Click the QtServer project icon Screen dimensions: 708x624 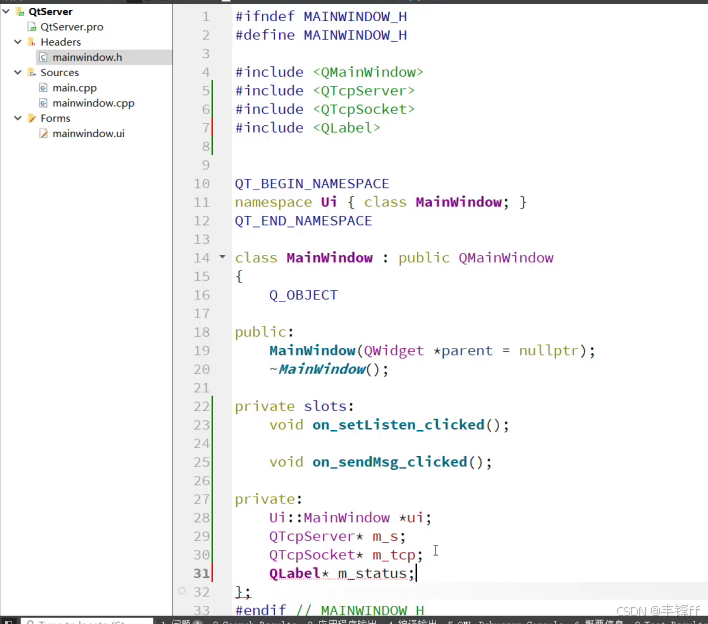(20, 12)
